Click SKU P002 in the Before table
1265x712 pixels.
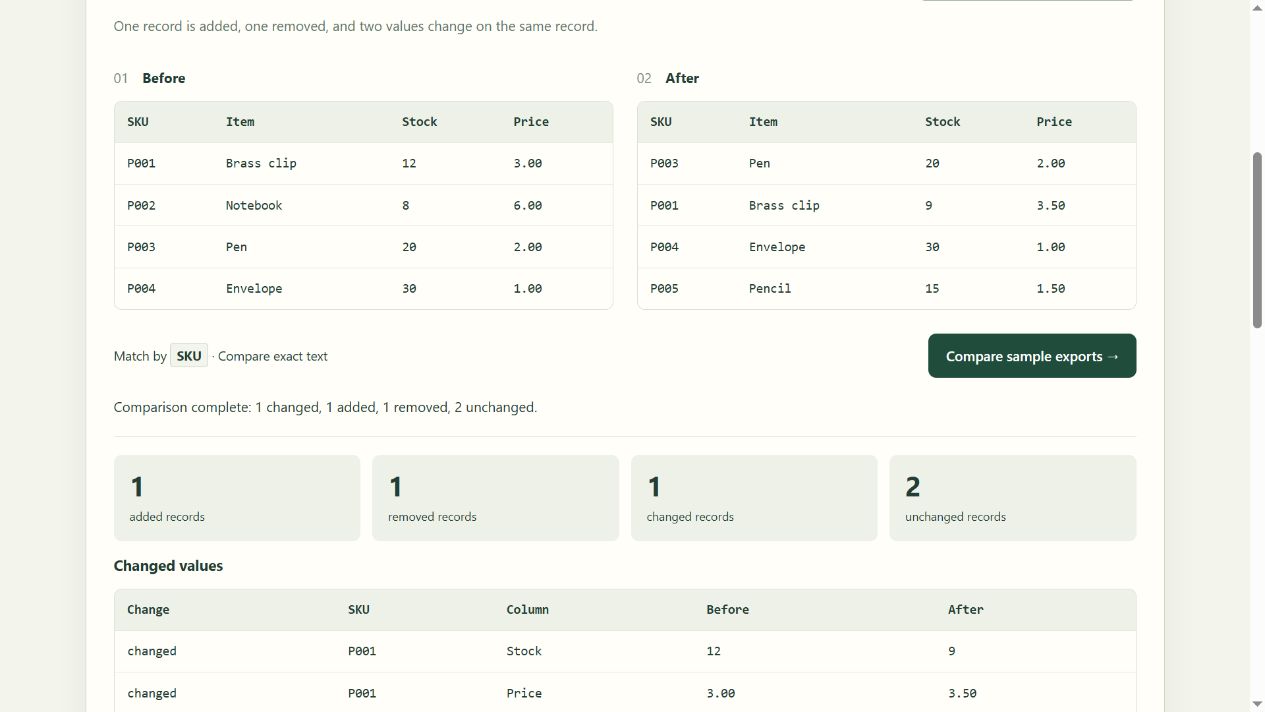point(141,205)
